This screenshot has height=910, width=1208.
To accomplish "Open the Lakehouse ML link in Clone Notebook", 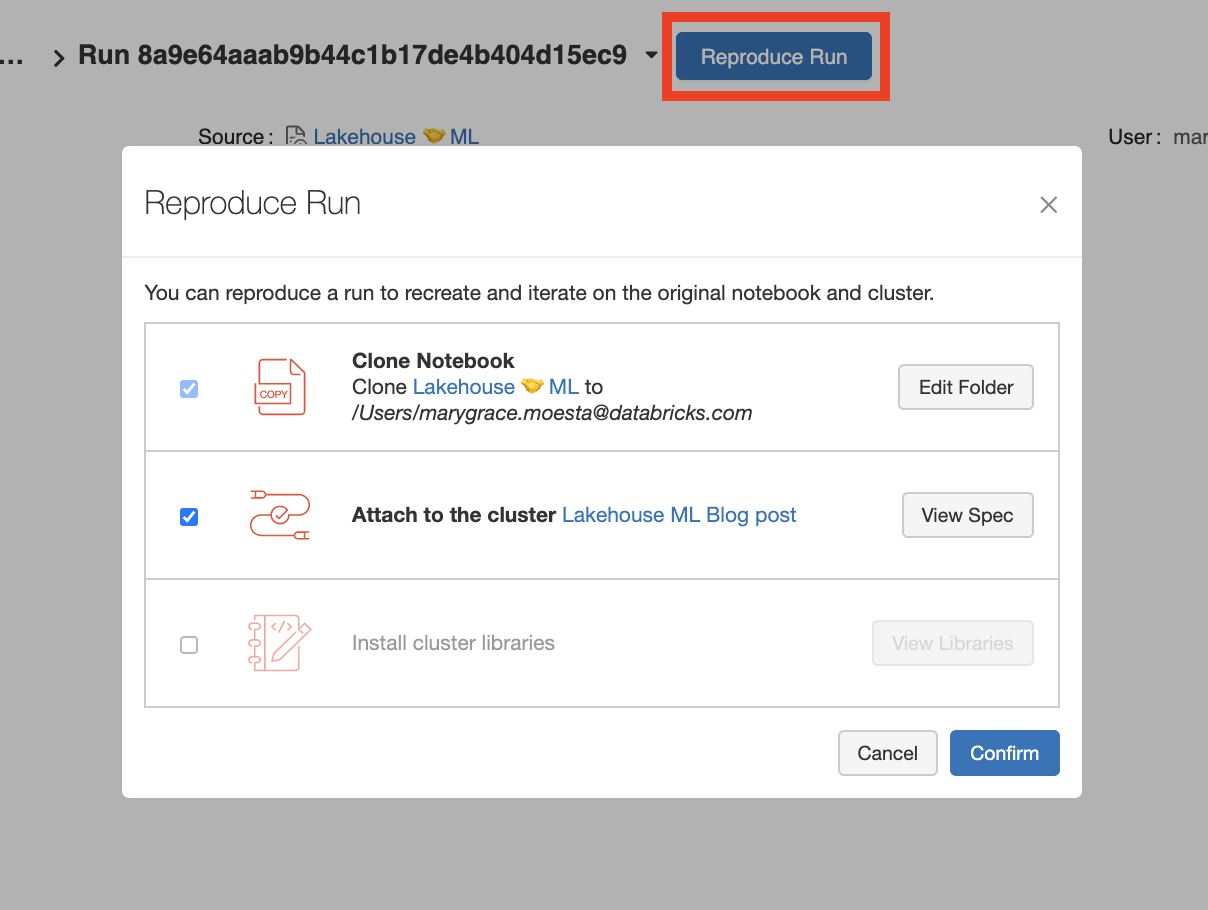I will click(x=495, y=386).
